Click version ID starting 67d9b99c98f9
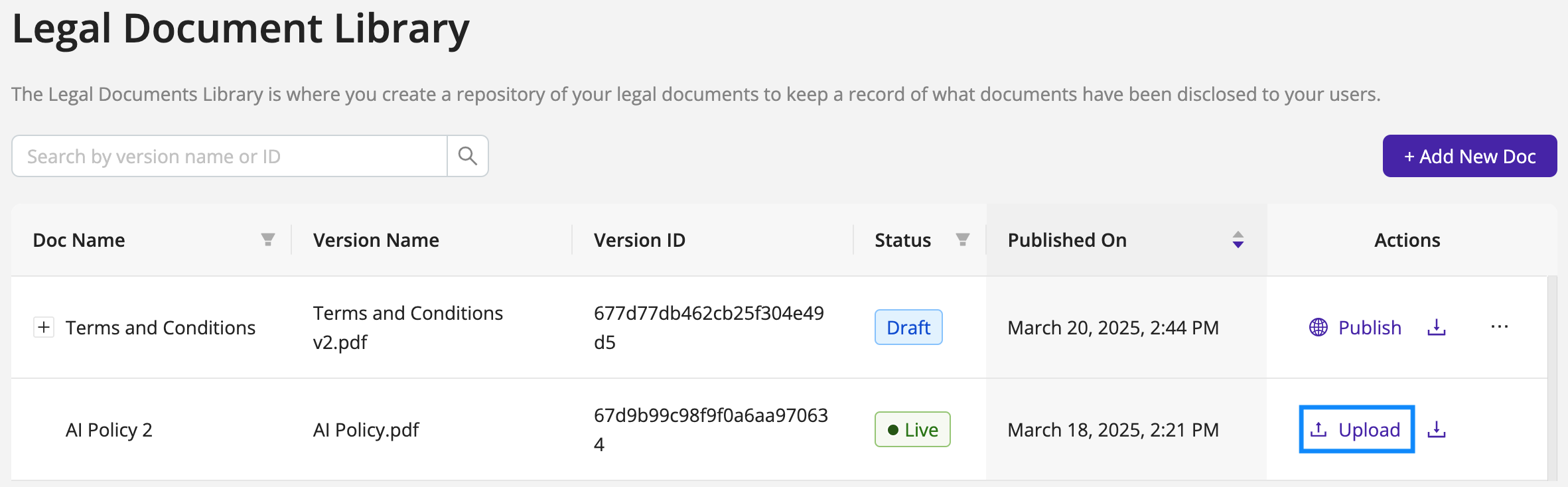Image resolution: width=1568 pixels, height=487 pixels. coord(711,429)
